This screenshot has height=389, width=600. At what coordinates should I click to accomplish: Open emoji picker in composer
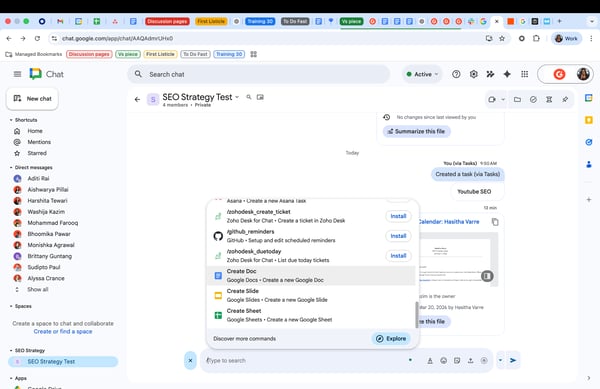[x=443, y=360]
